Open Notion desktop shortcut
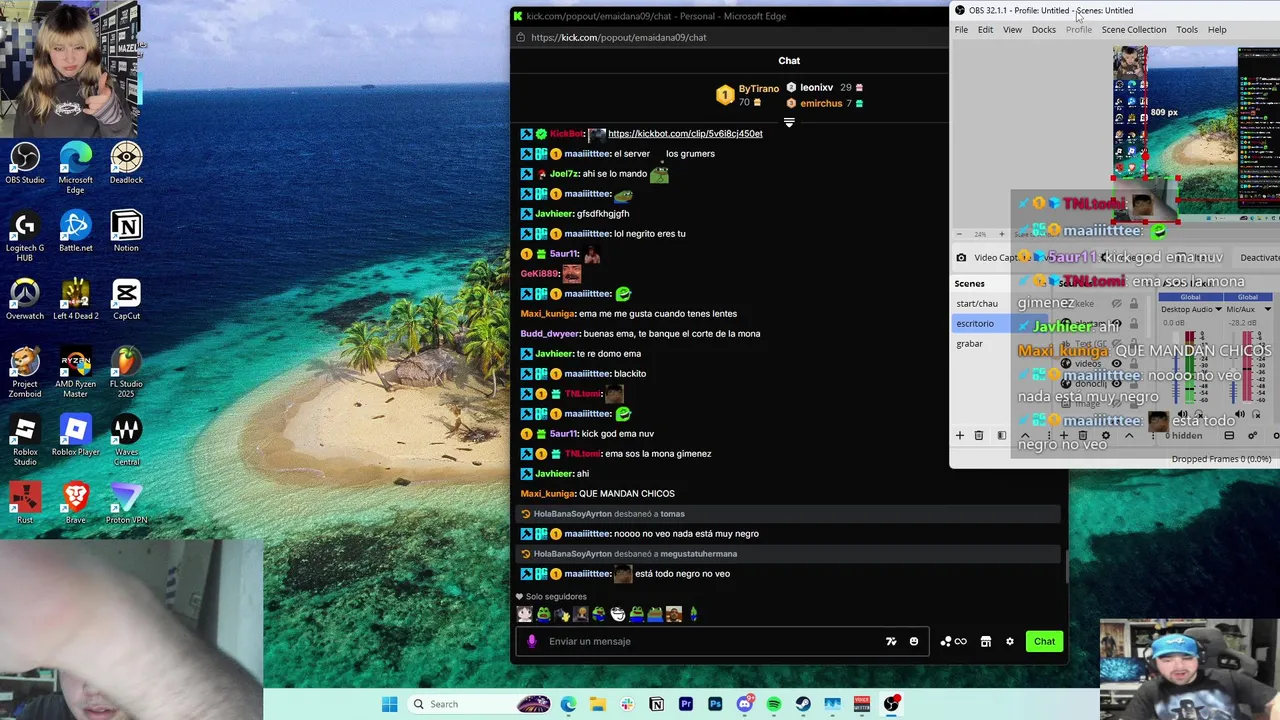 (126, 232)
